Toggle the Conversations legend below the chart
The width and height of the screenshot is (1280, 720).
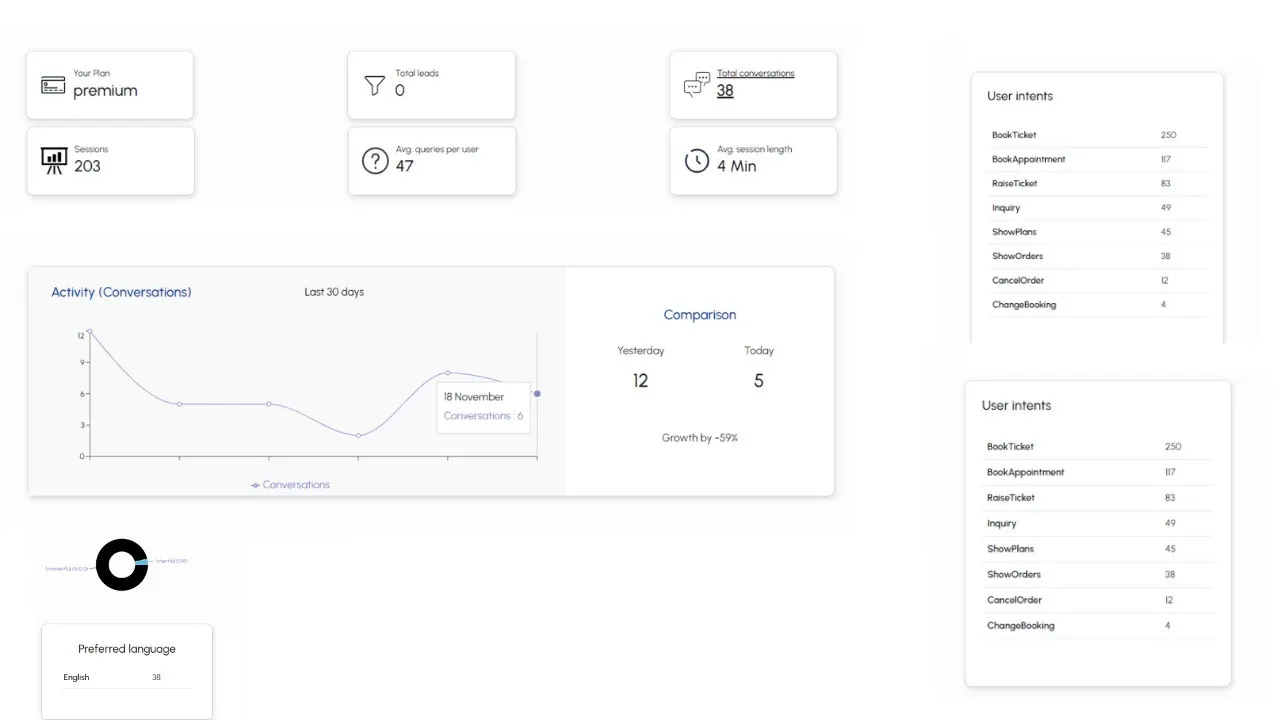pos(290,485)
